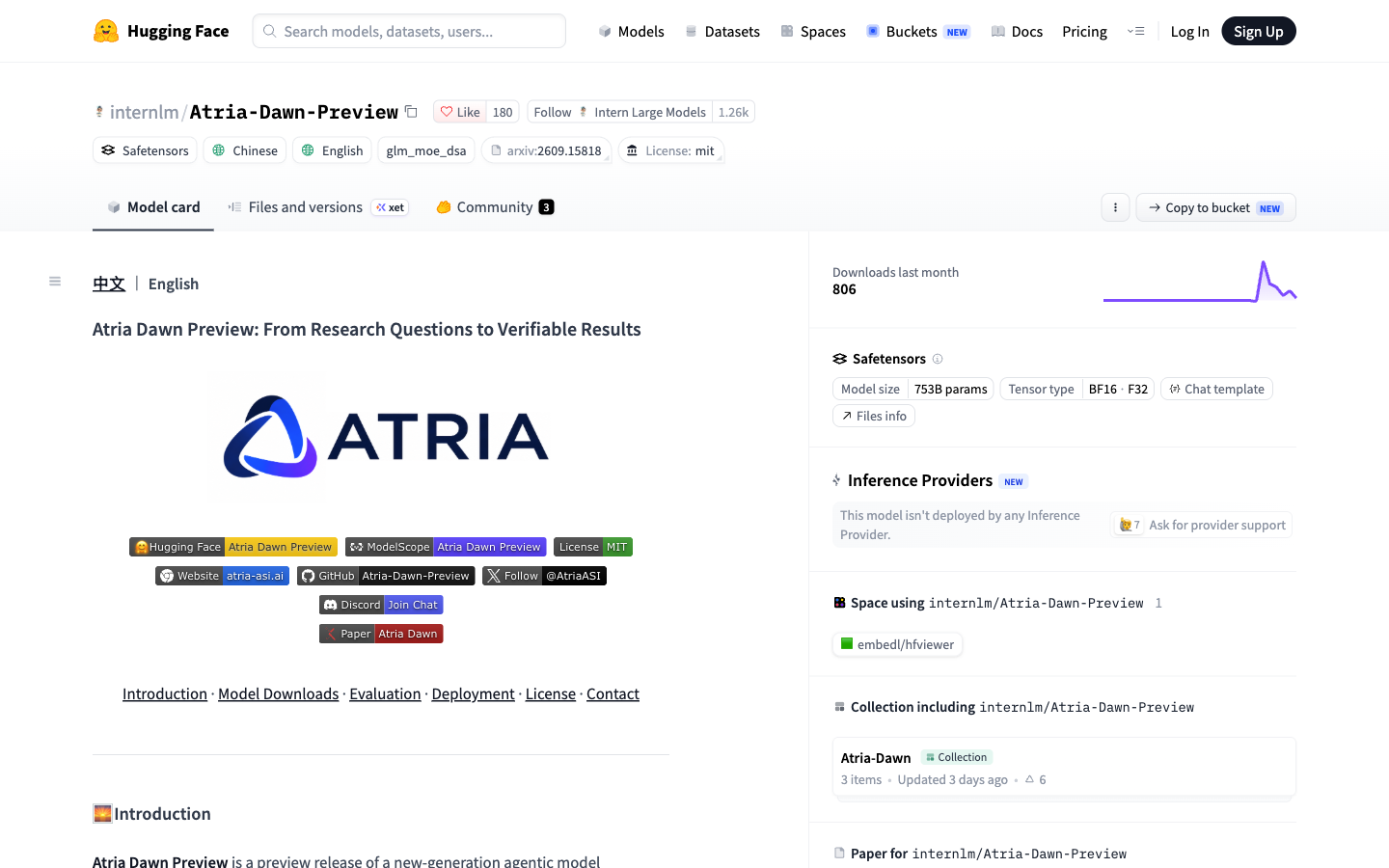Screen dimensions: 1389x868
Task: Click the downloads last month chart
Action: click(1200, 281)
